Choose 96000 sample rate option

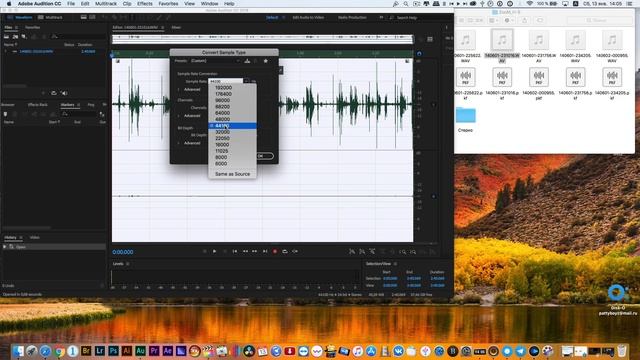232,100
